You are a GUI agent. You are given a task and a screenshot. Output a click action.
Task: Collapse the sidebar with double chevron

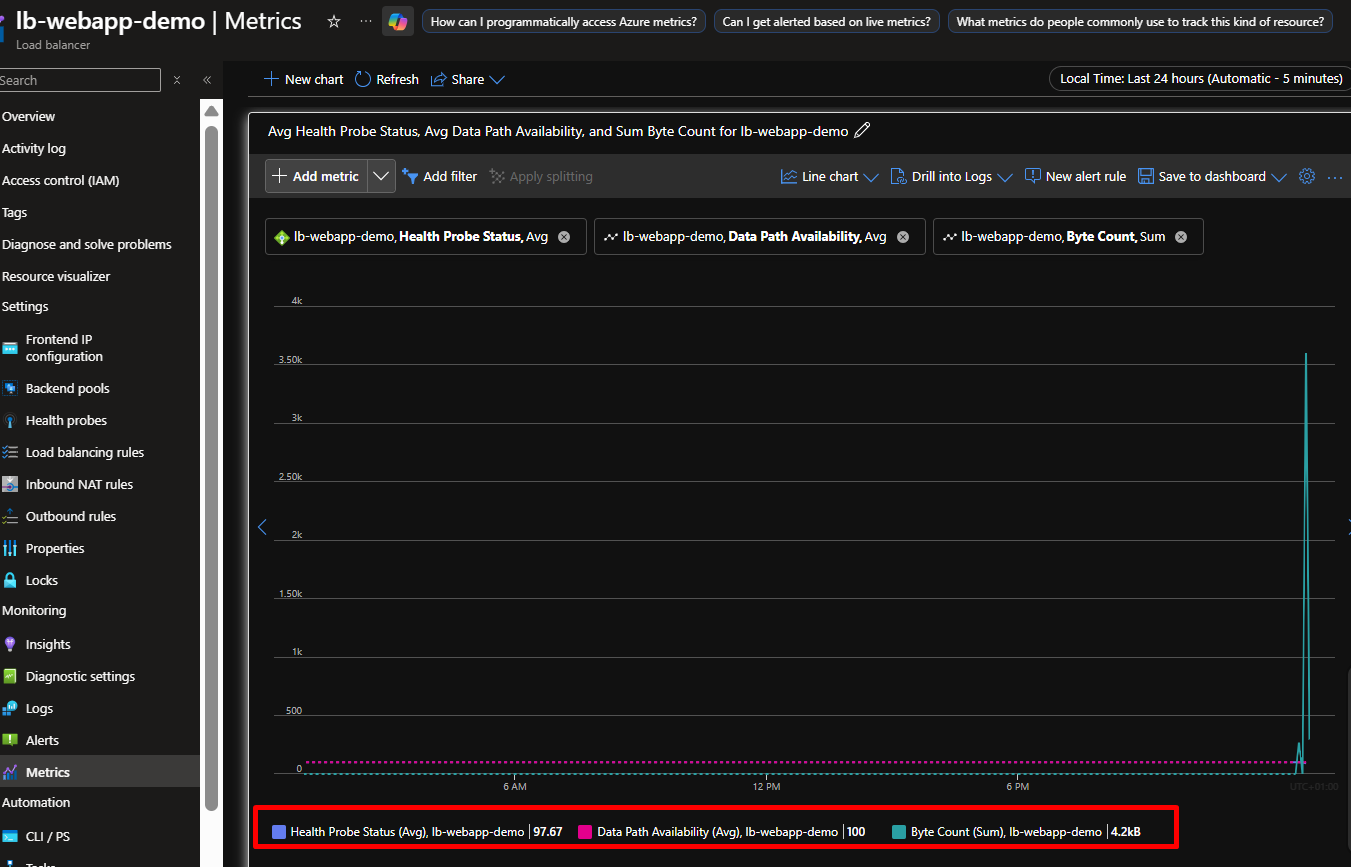click(x=207, y=80)
